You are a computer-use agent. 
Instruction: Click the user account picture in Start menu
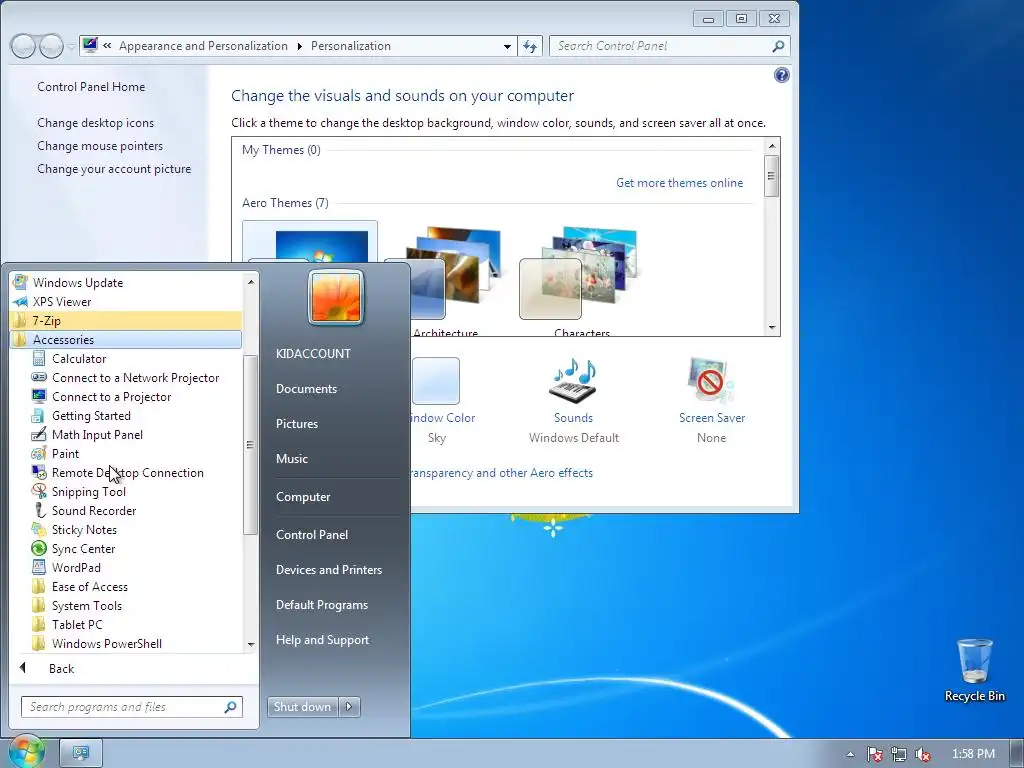tap(336, 297)
